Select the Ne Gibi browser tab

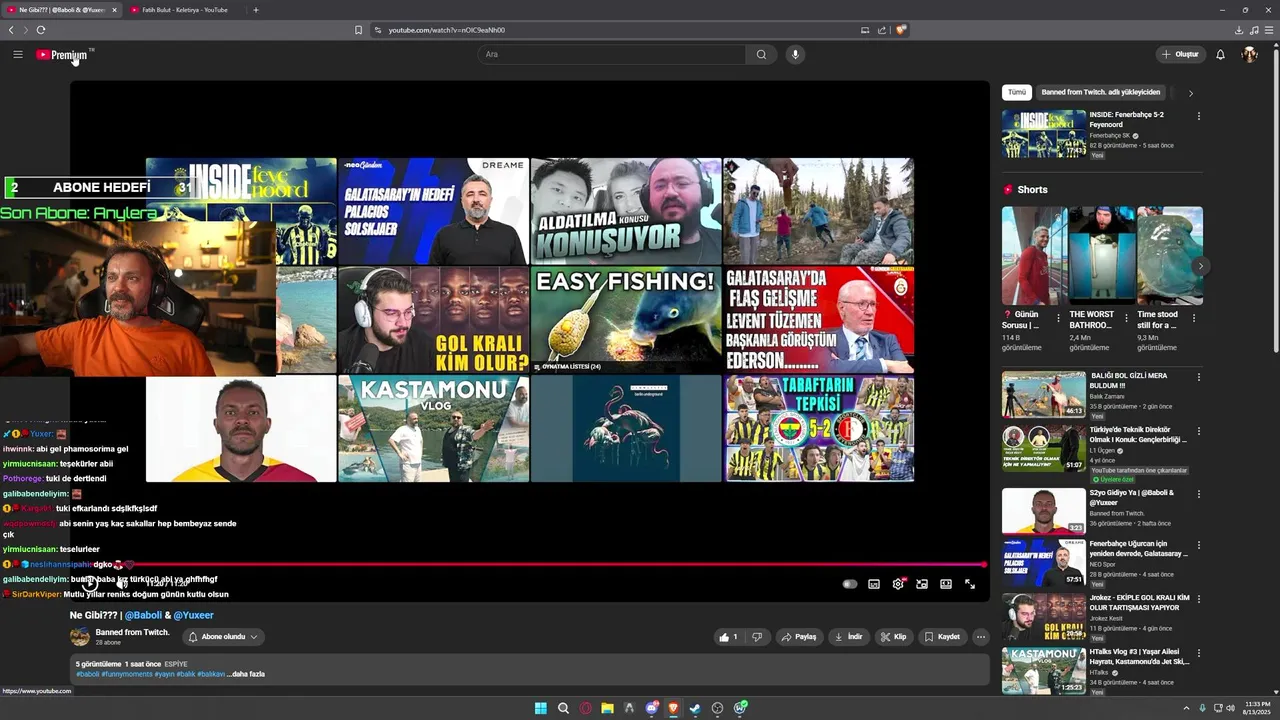[x=62, y=10]
